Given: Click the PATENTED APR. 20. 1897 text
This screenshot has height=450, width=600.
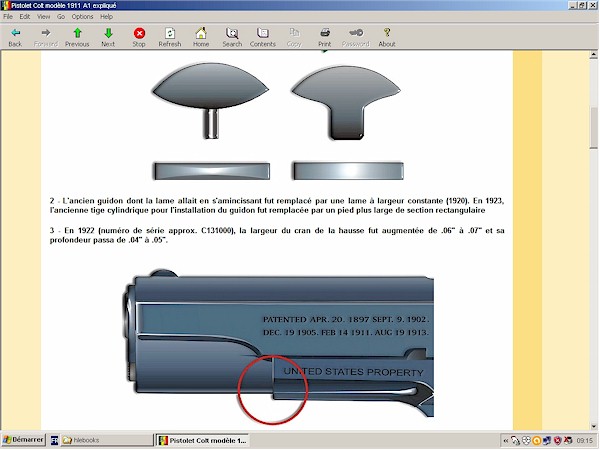Looking at the screenshot, I should pos(346,319).
